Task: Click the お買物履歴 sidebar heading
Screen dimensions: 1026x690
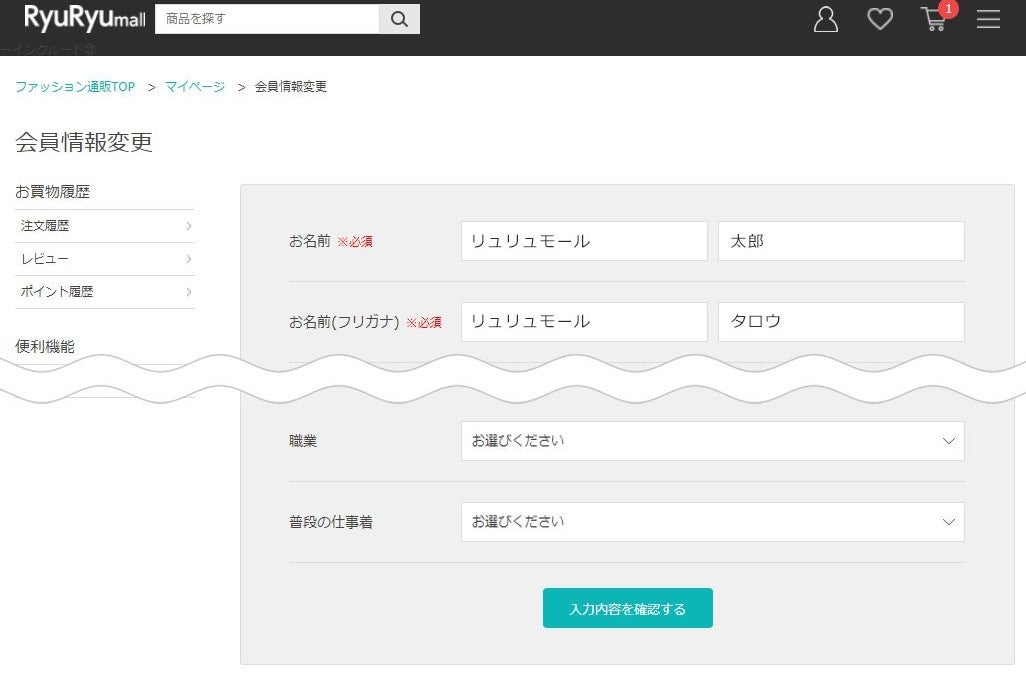Action: 52,192
